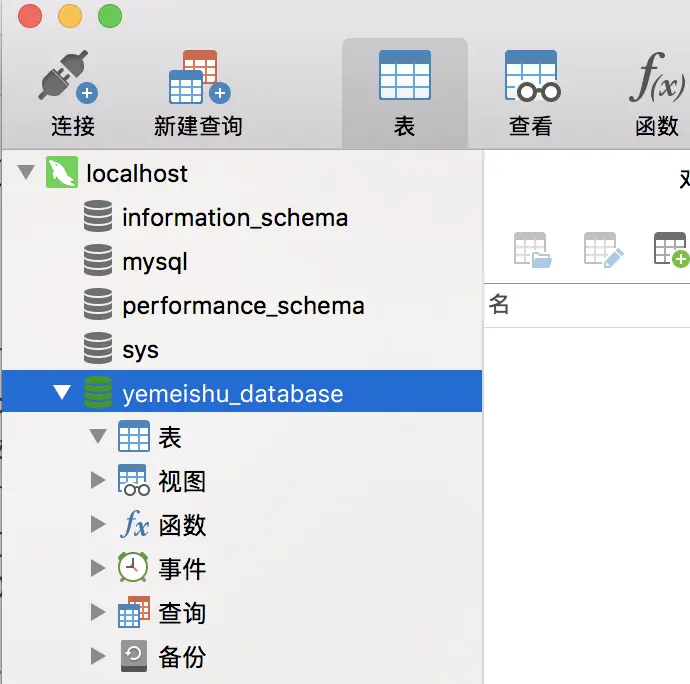Viewport: 690px width, 684px height.
Task: Click the New Table plus icon
Action: point(672,249)
